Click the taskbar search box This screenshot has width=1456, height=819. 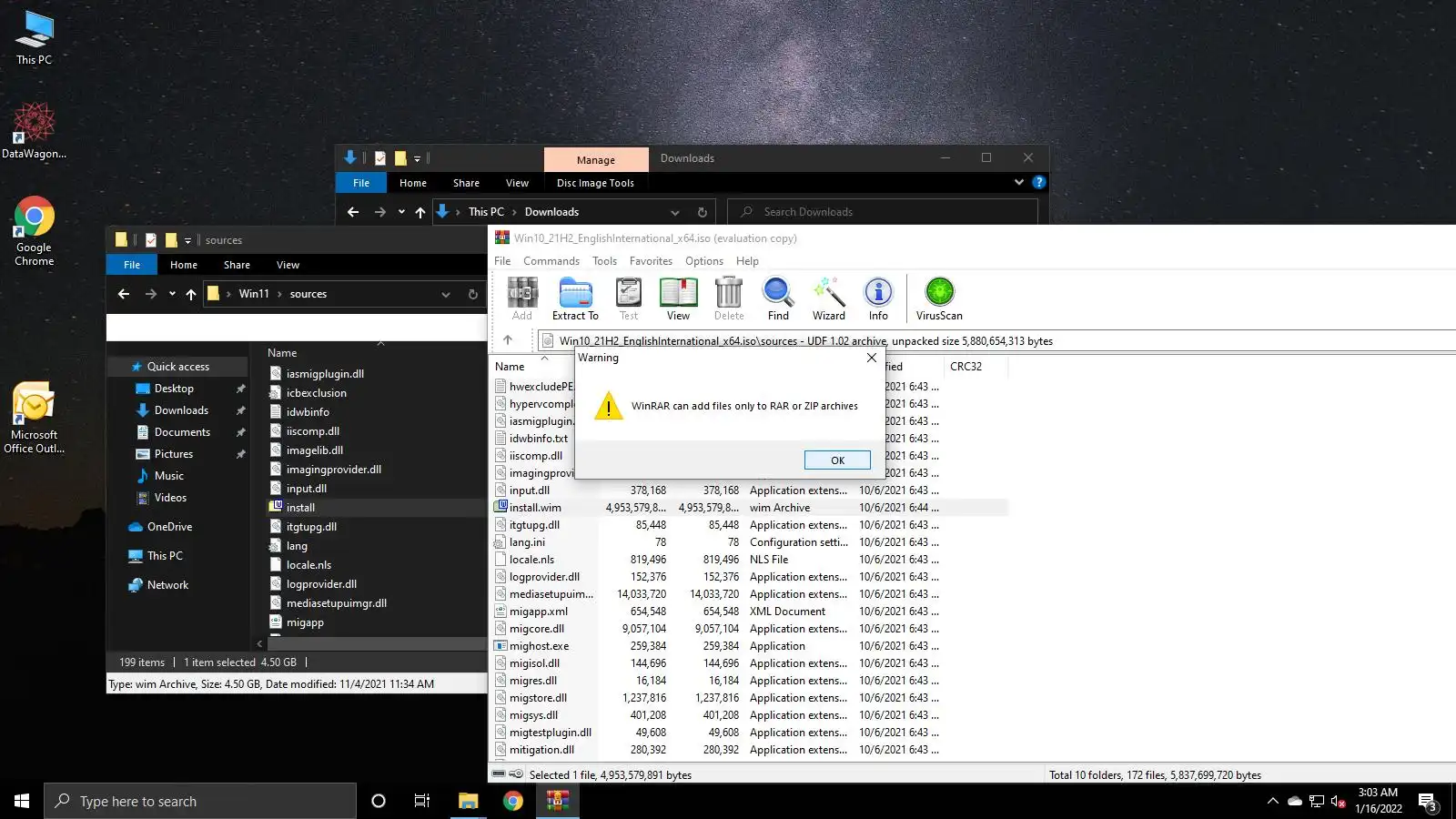[200, 801]
